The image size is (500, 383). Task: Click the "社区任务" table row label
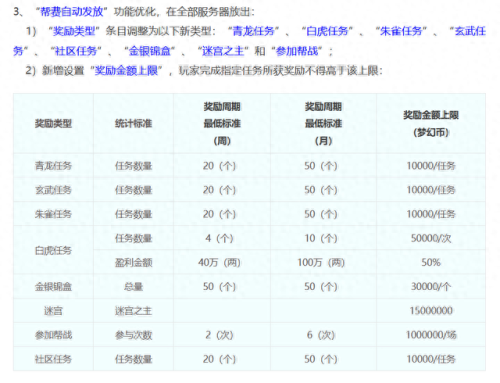coord(53,359)
